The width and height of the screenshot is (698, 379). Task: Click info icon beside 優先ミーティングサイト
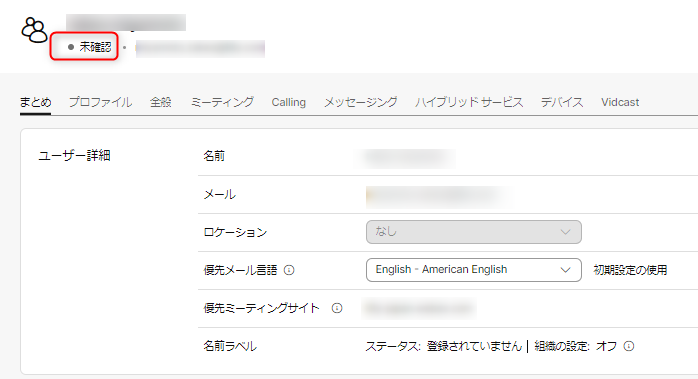[x=337, y=308]
